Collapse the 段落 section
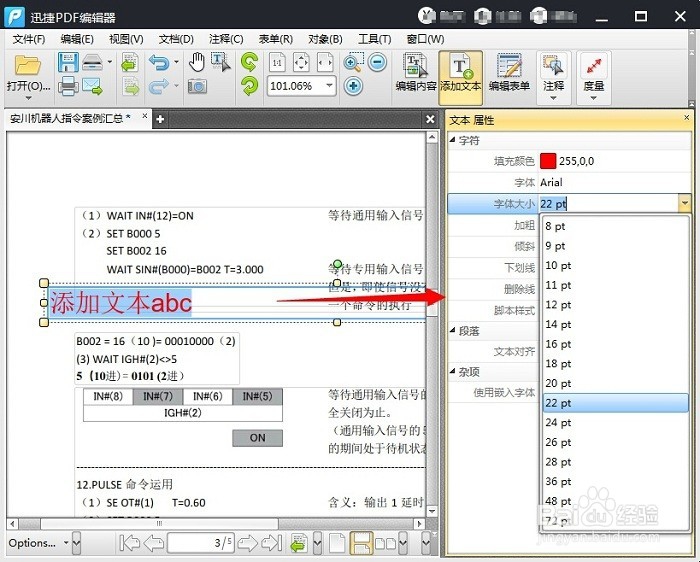This screenshot has width=700, height=562. 453,331
